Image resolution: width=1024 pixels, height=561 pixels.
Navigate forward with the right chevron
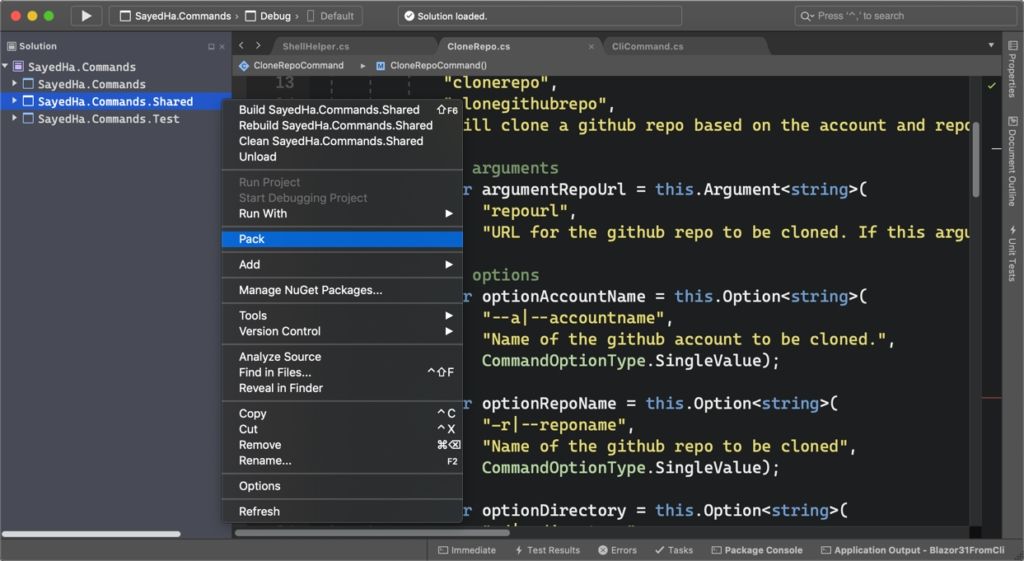[x=258, y=46]
